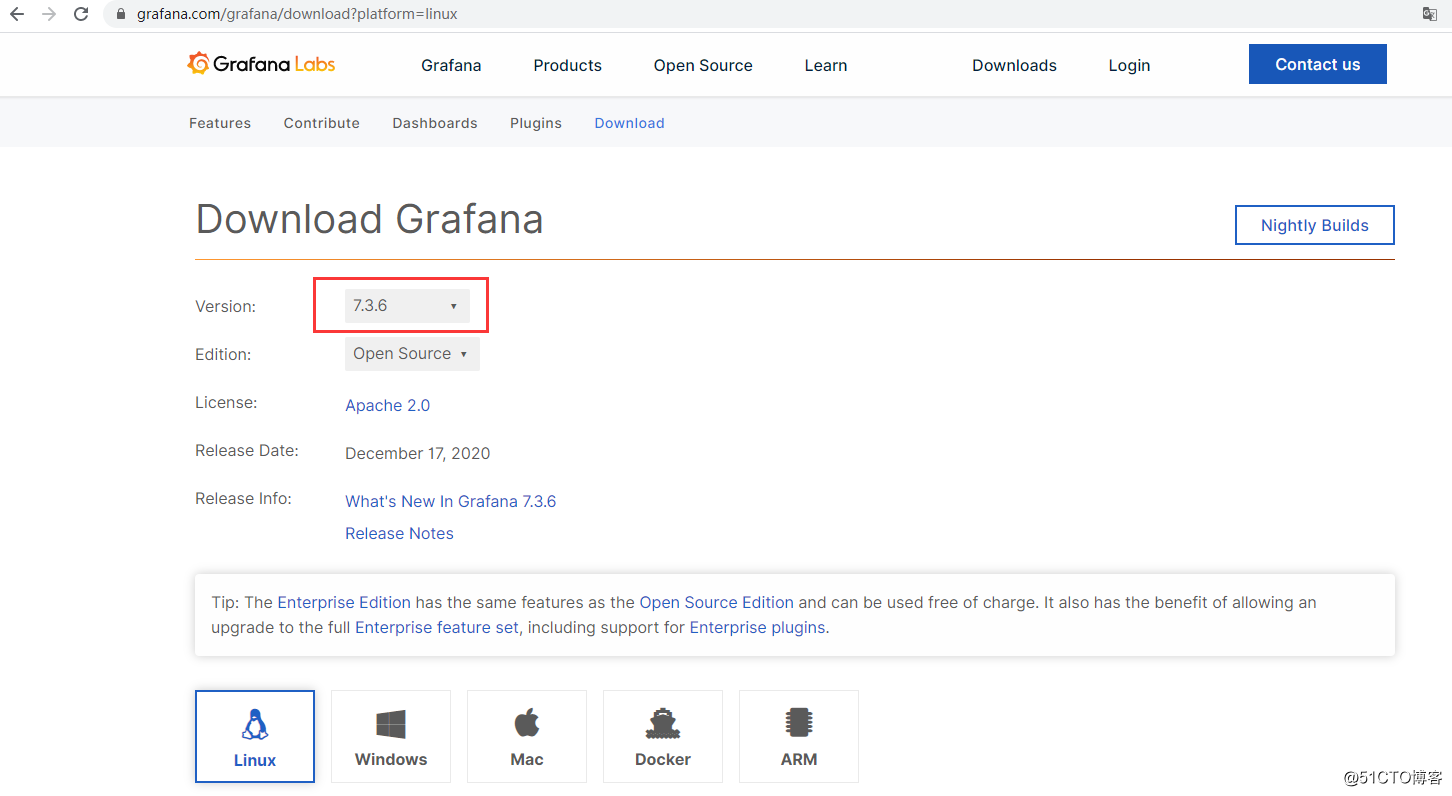Click the Apple Mac icon
The height and width of the screenshot is (796, 1452).
527,722
